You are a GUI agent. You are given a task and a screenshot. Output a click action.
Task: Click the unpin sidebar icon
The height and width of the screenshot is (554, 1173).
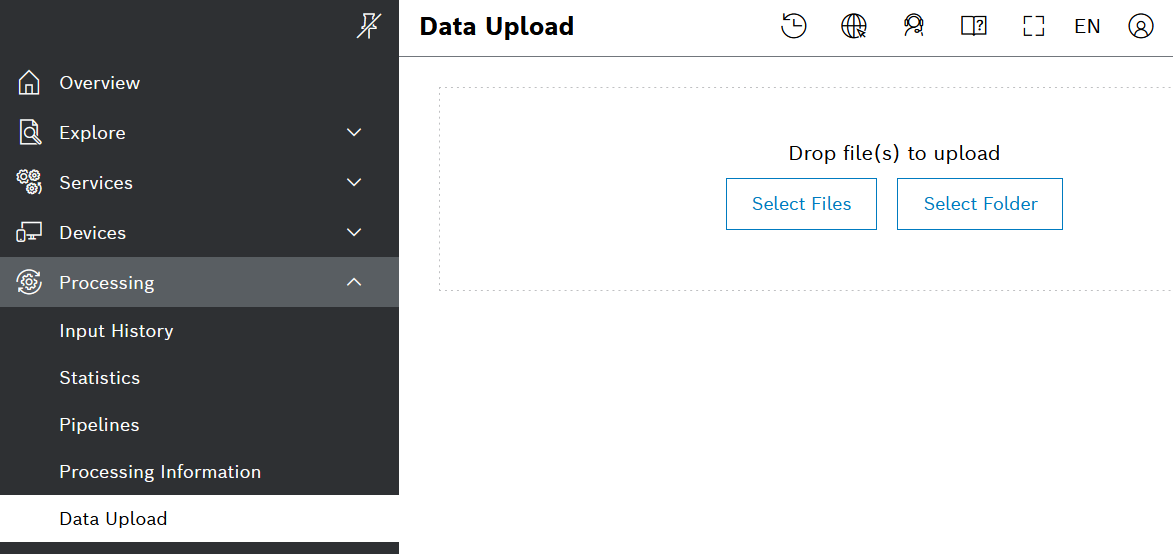368,27
